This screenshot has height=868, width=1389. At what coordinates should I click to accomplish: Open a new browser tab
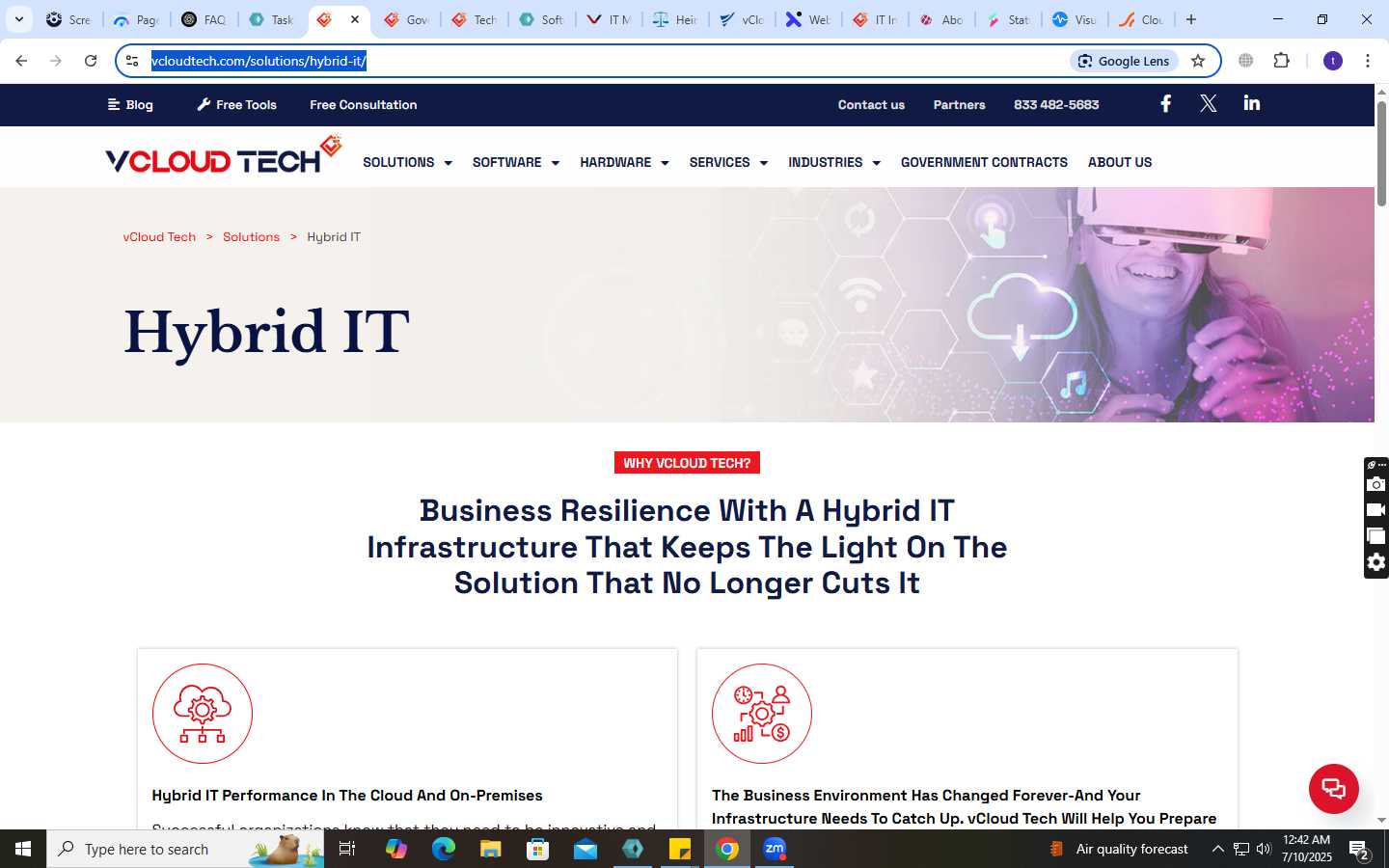[1191, 19]
